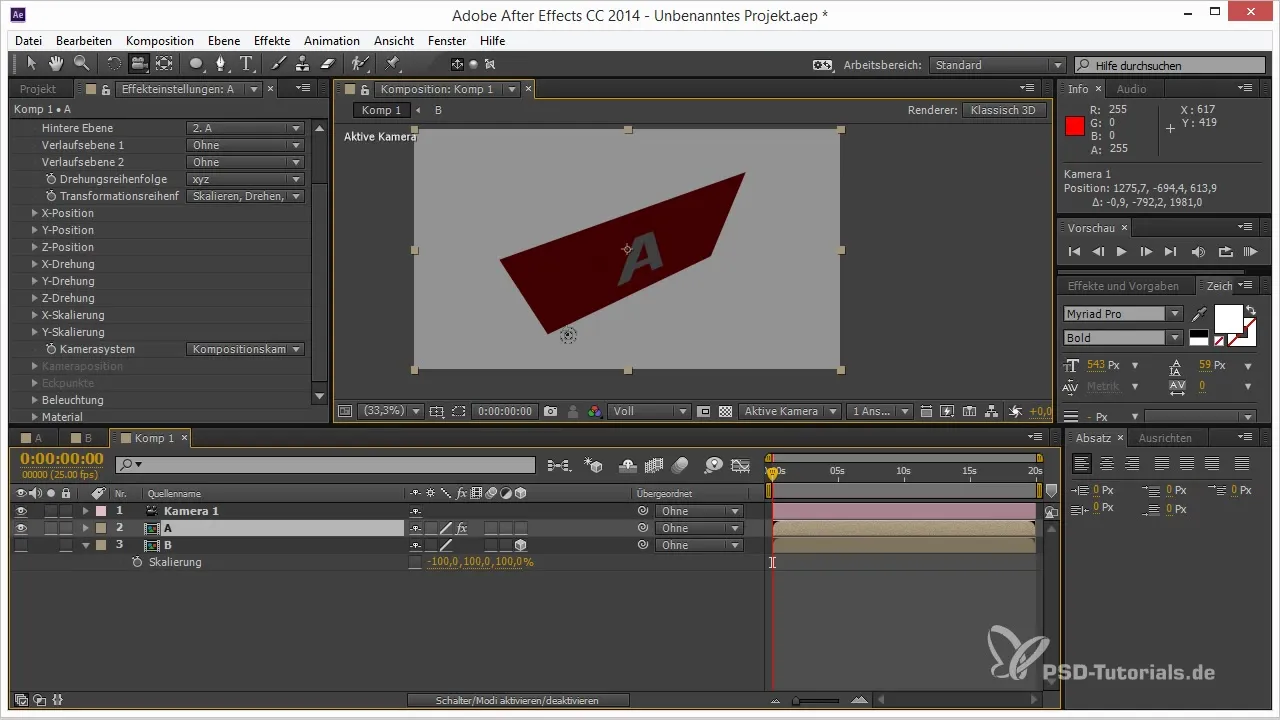Click the current time indicator marker
Image resolution: width=1280 pixels, height=720 pixels.
[x=771, y=472]
